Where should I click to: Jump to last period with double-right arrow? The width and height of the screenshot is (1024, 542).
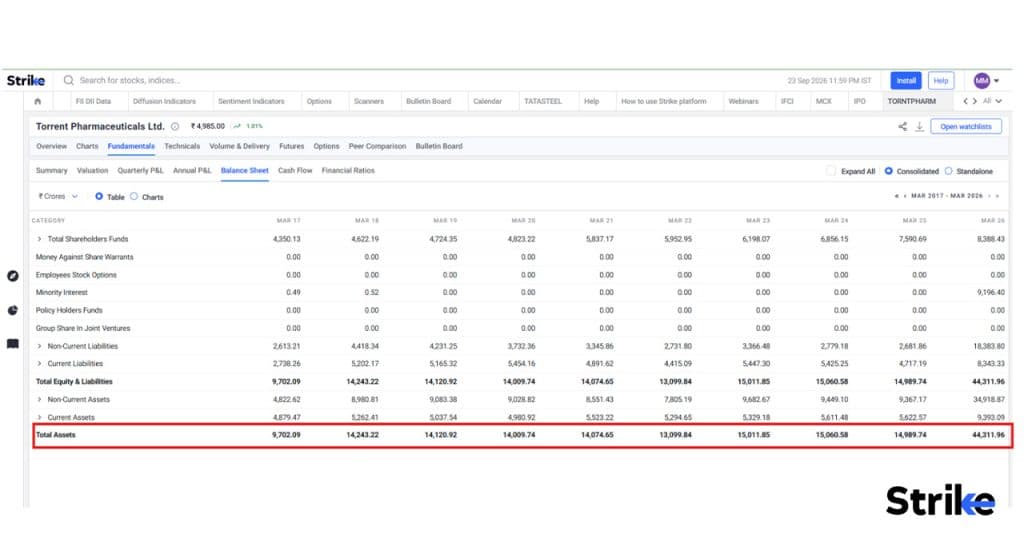point(997,196)
